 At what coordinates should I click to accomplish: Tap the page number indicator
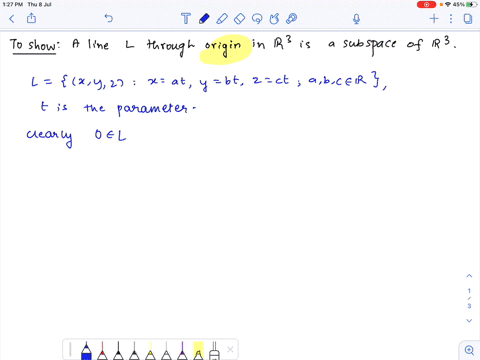coord(469,298)
